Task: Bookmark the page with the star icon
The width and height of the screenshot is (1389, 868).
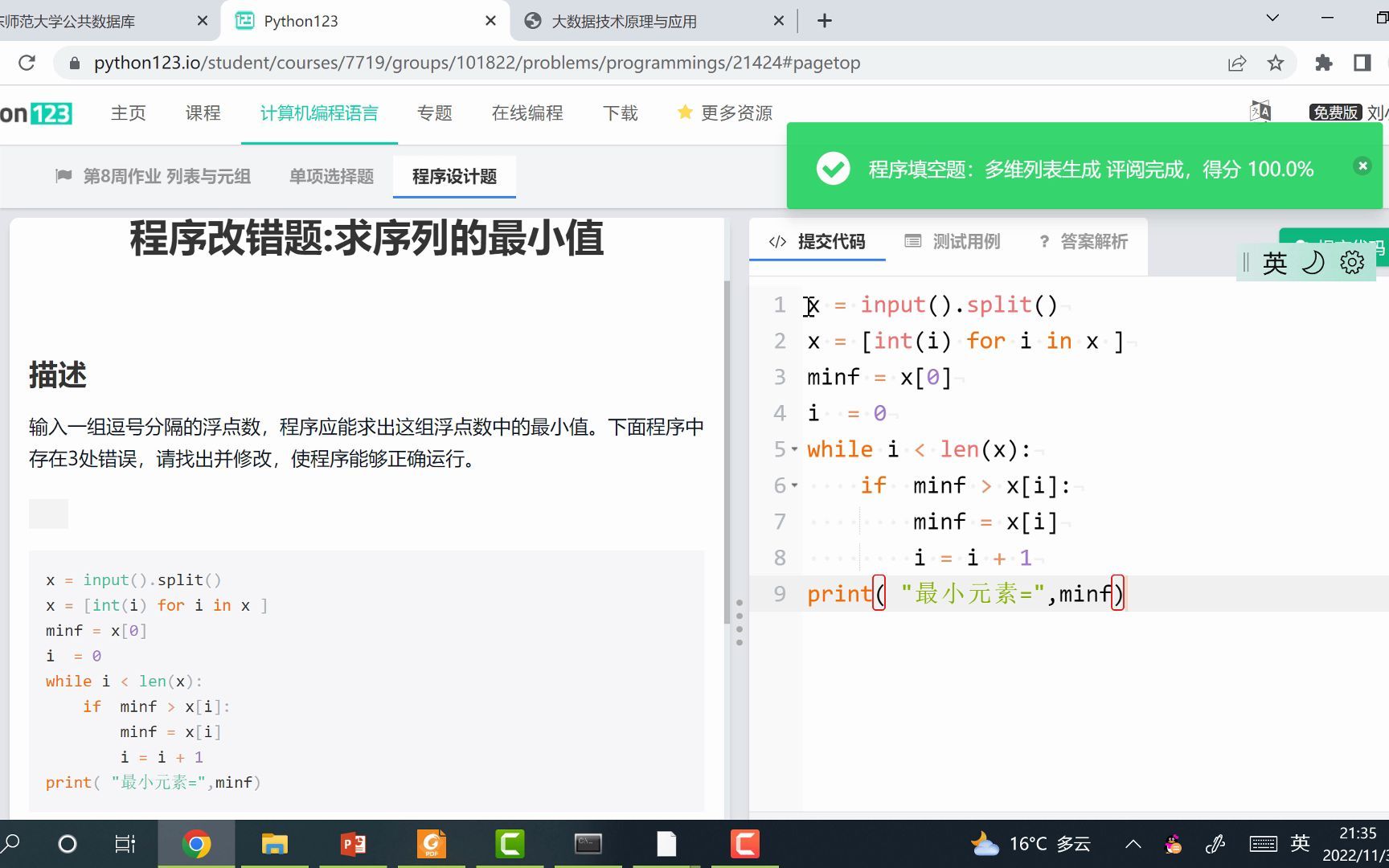Action: point(1276,63)
